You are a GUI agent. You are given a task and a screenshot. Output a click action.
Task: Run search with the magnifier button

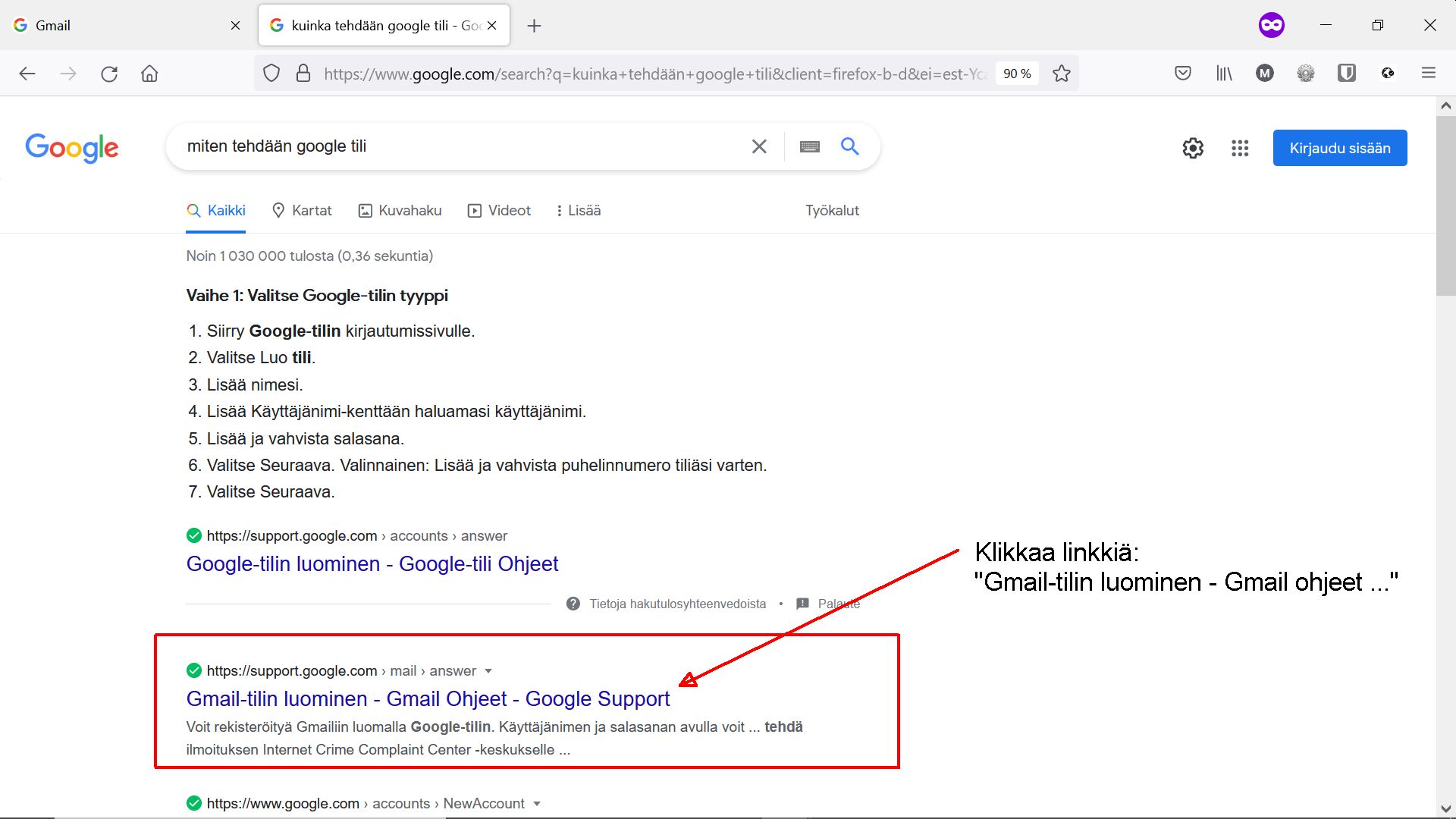(x=850, y=146)
